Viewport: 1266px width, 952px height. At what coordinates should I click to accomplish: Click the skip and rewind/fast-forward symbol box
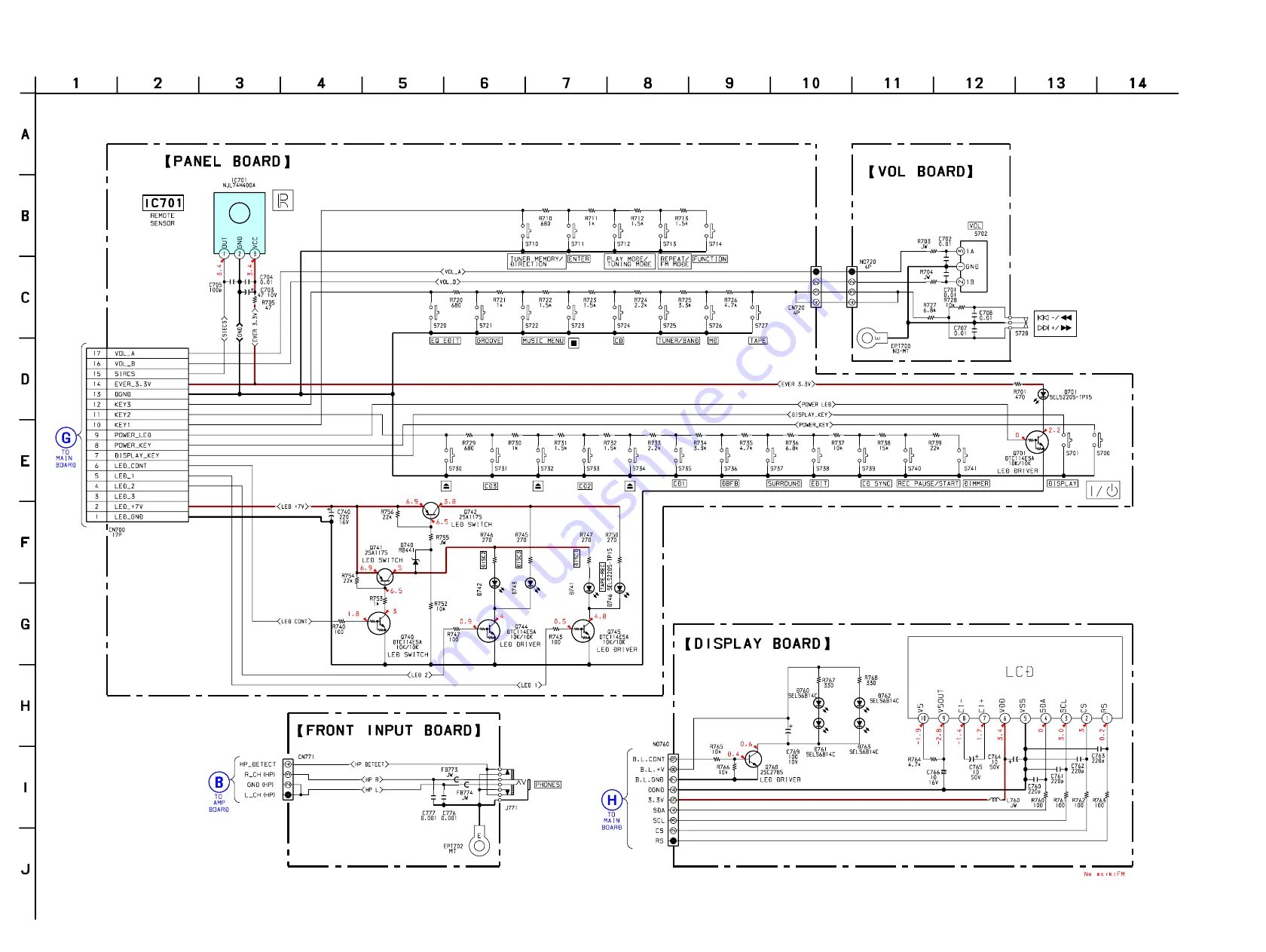[x=1055, y=323]
